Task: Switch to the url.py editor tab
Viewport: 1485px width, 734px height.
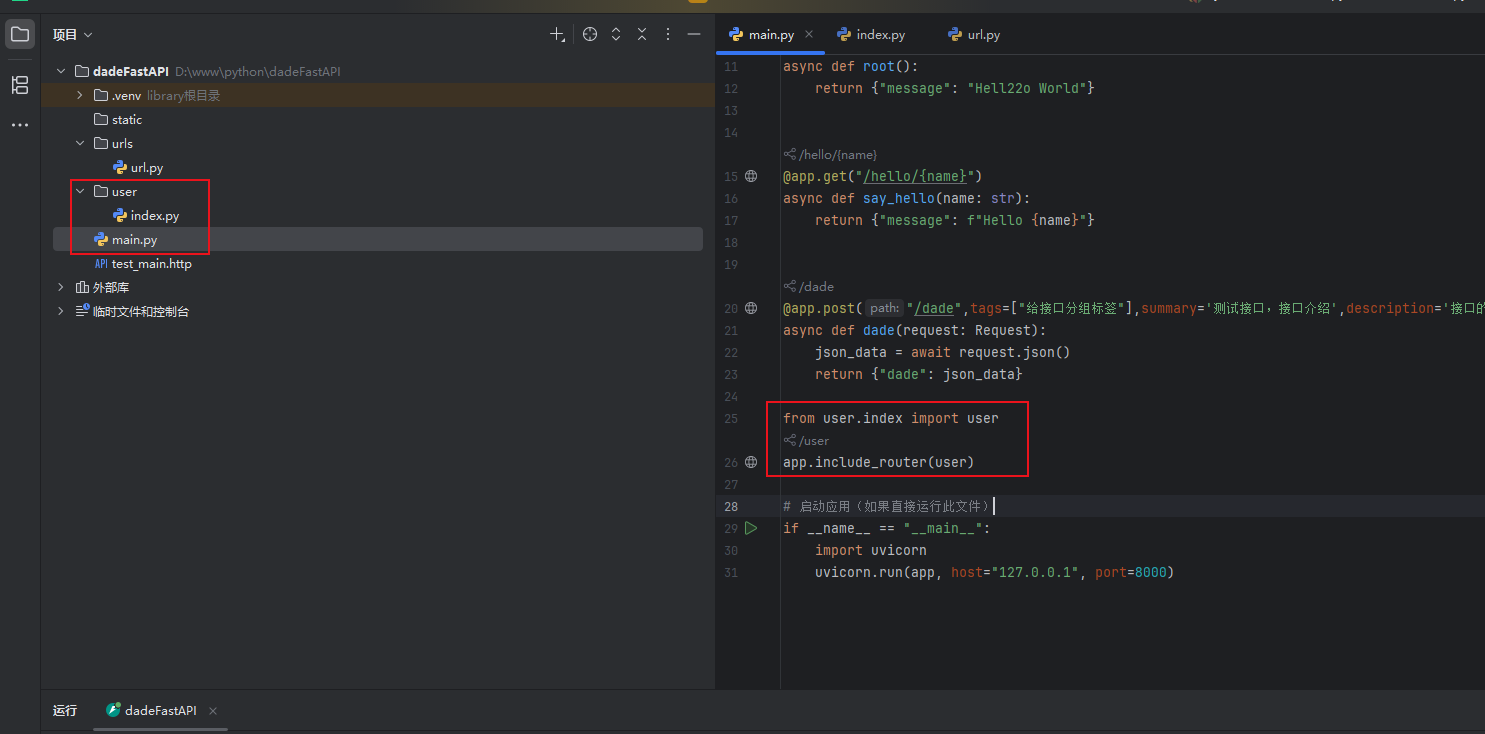Action: pos(973,34)
